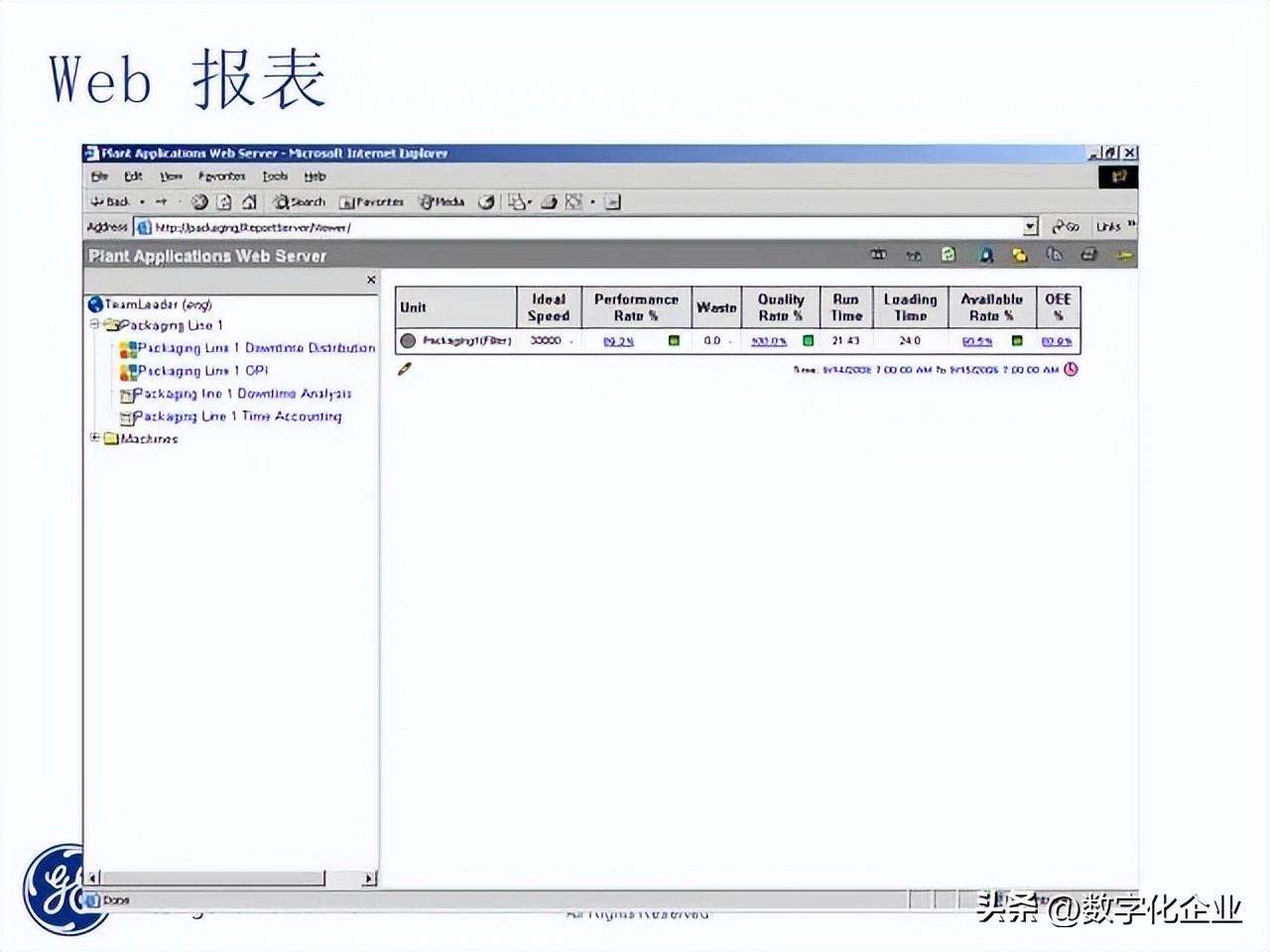Click the Edit page icon in toolbar
This screenshot has height=952, width=1270.
pyautogui.click(x=573, y=201)
